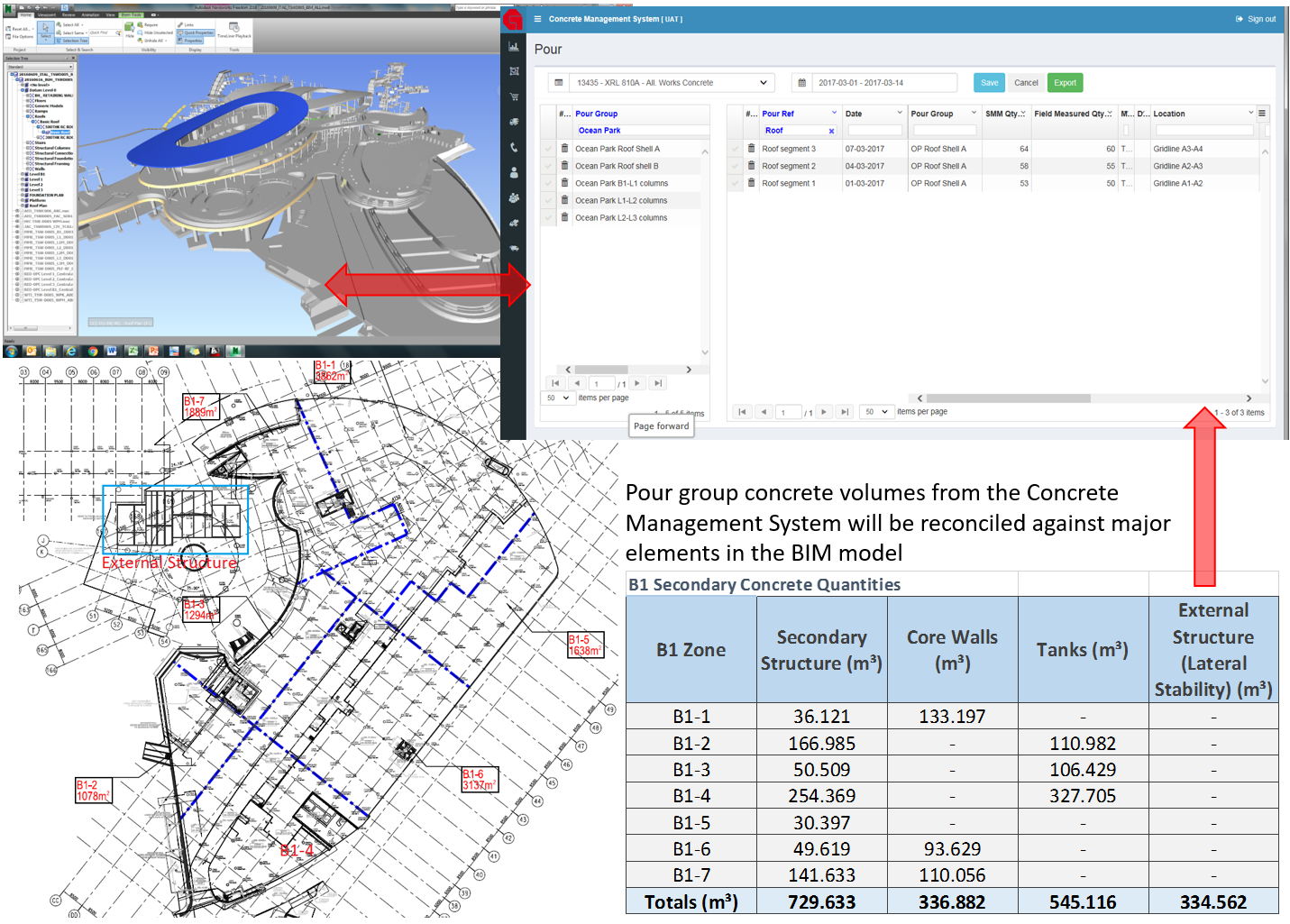This screenshot has height=924, width=1290.
Task: Click the phone icon in the CMS sidebar
Action: 514,147
